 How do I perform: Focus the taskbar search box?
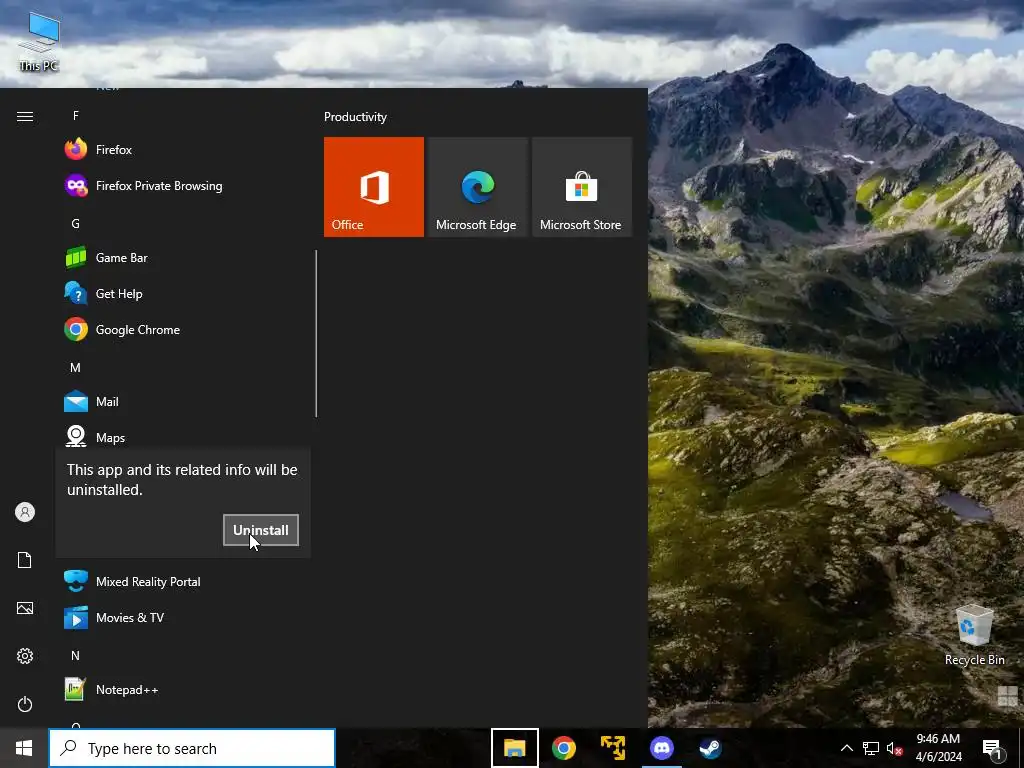tap(192, 748)
